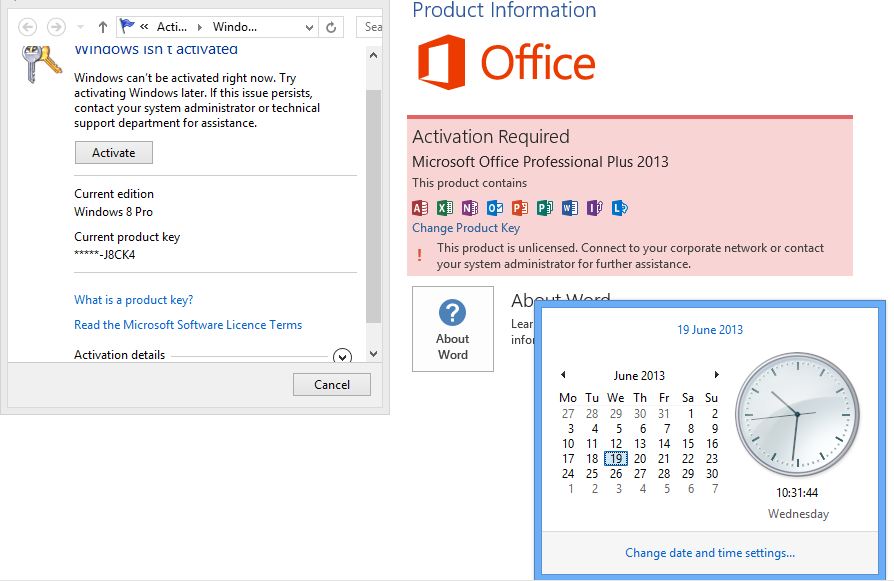This screenshot has width=894, height=581.
Task: Go to previous month in calendar
Action: coord(563,375)
